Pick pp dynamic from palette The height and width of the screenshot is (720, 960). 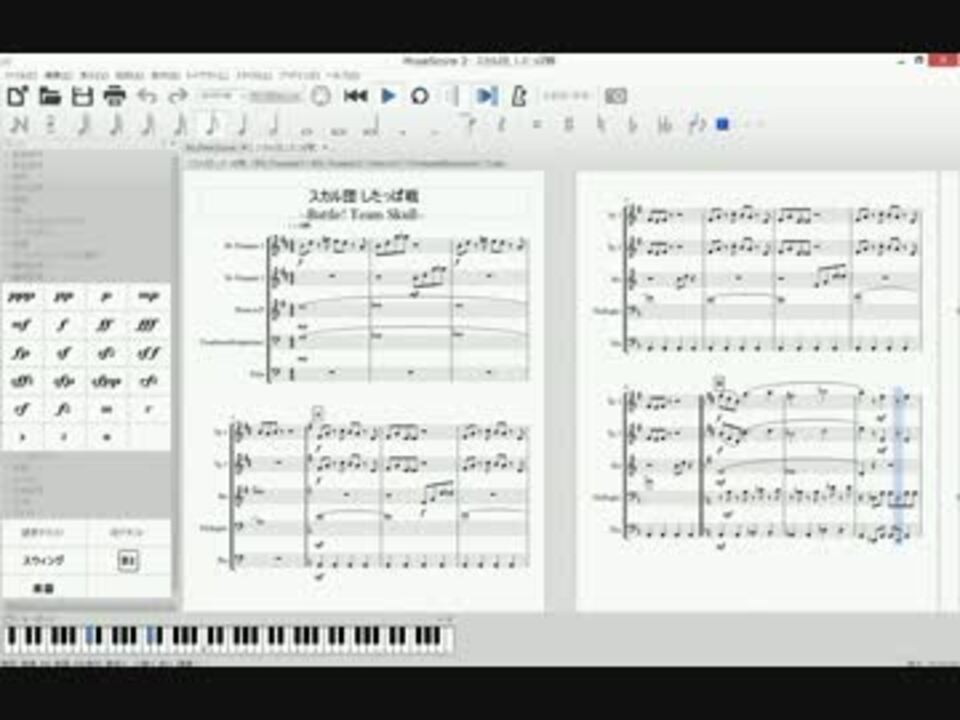(64, 297)
